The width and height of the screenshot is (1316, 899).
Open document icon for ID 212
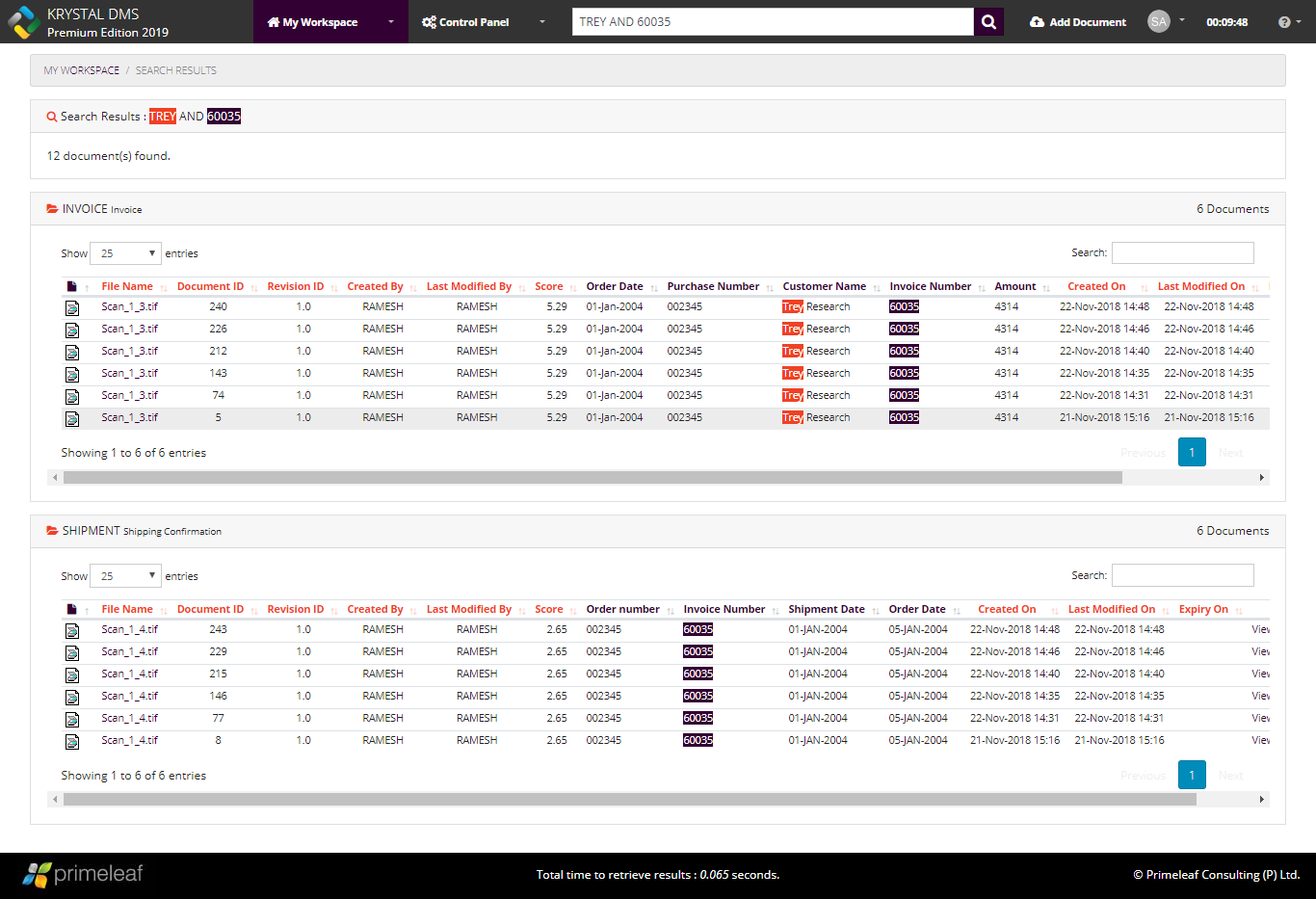coord(72,352)
